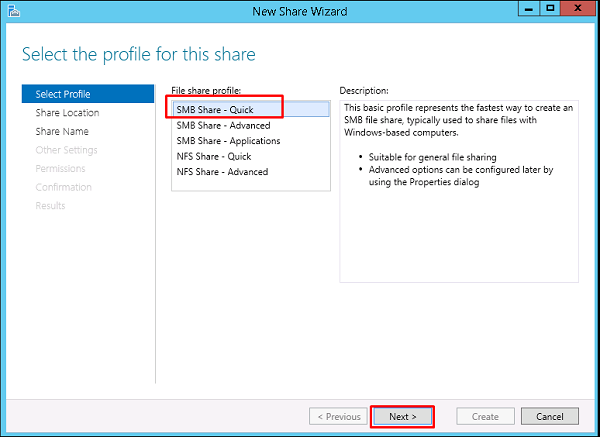Choose SMB Share - Advanced profile

pyautogui.click(x=222, y=126)
